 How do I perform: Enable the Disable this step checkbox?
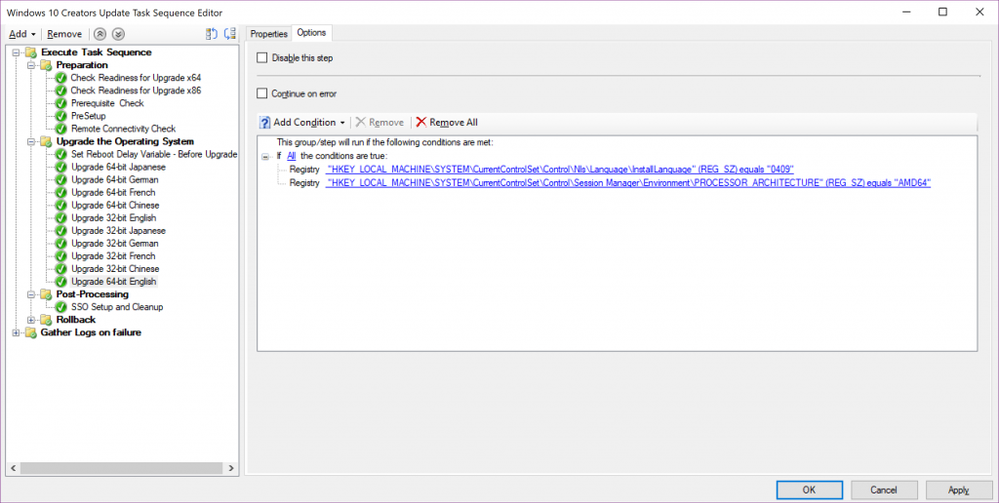262,58
